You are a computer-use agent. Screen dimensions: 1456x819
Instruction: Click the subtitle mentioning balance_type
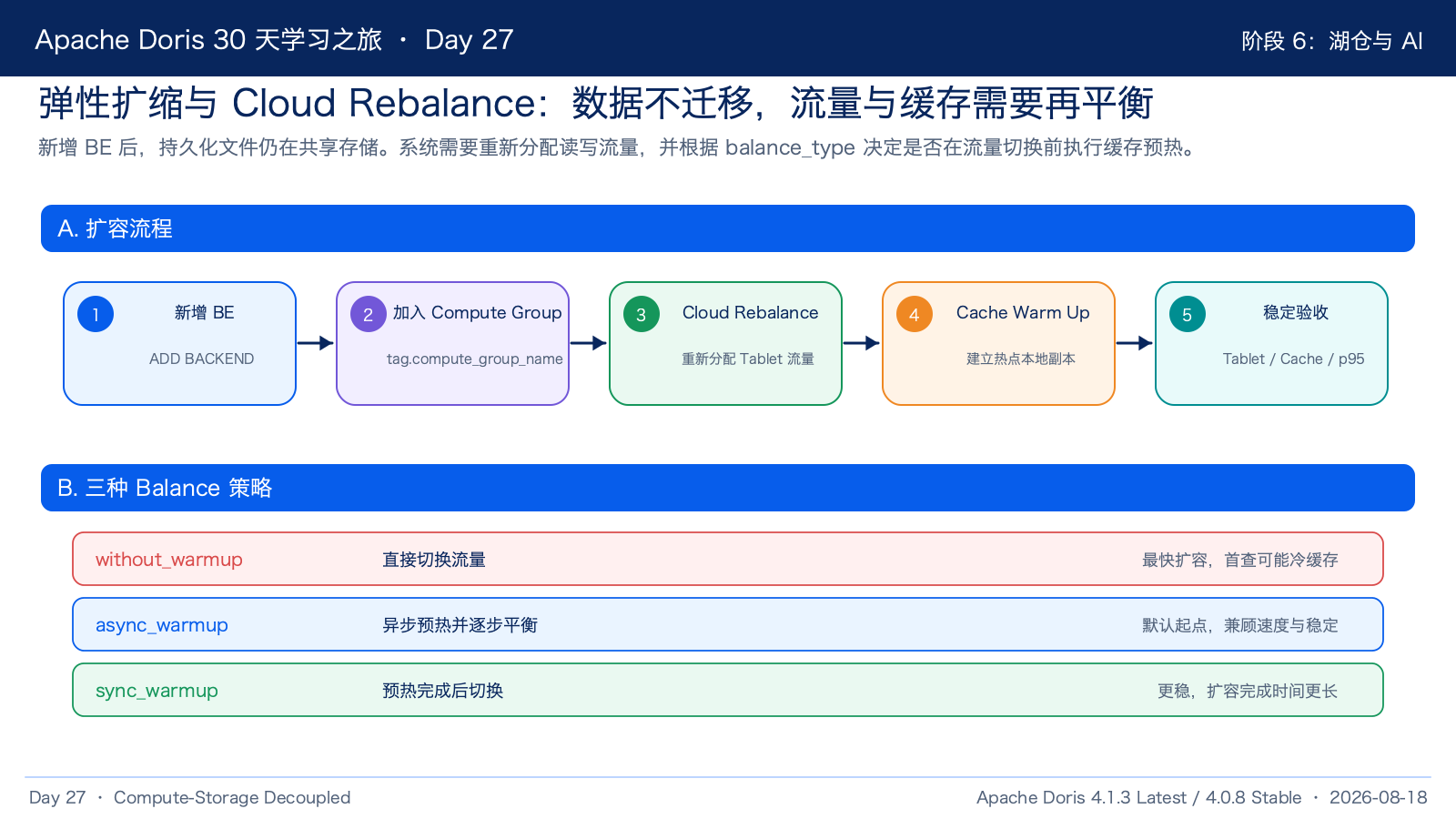coord(617,147)
